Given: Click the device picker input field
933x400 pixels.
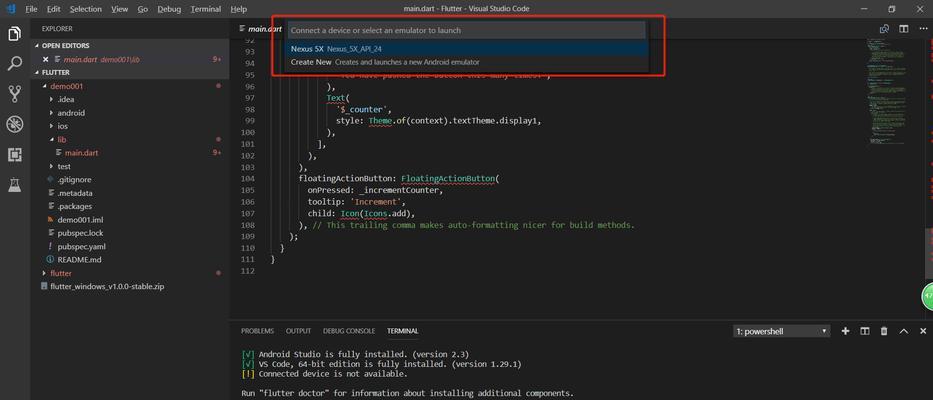Looking at the screenshot, I should tap(466, 30).
